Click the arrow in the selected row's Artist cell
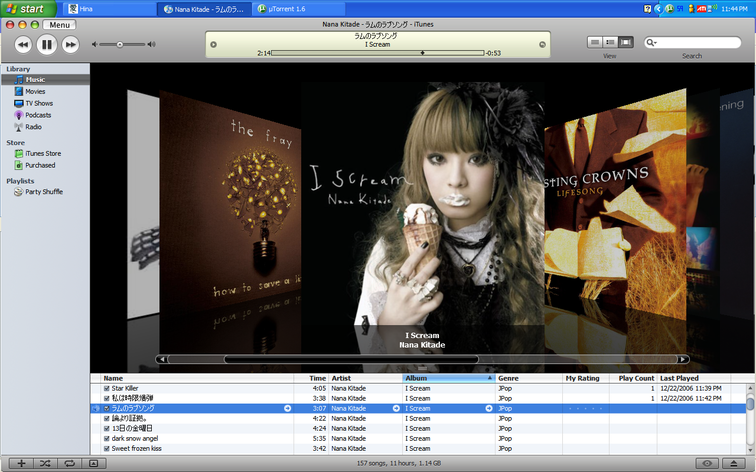Image resolution: width=756 pixels, height=472 pixels. point(396,408)
